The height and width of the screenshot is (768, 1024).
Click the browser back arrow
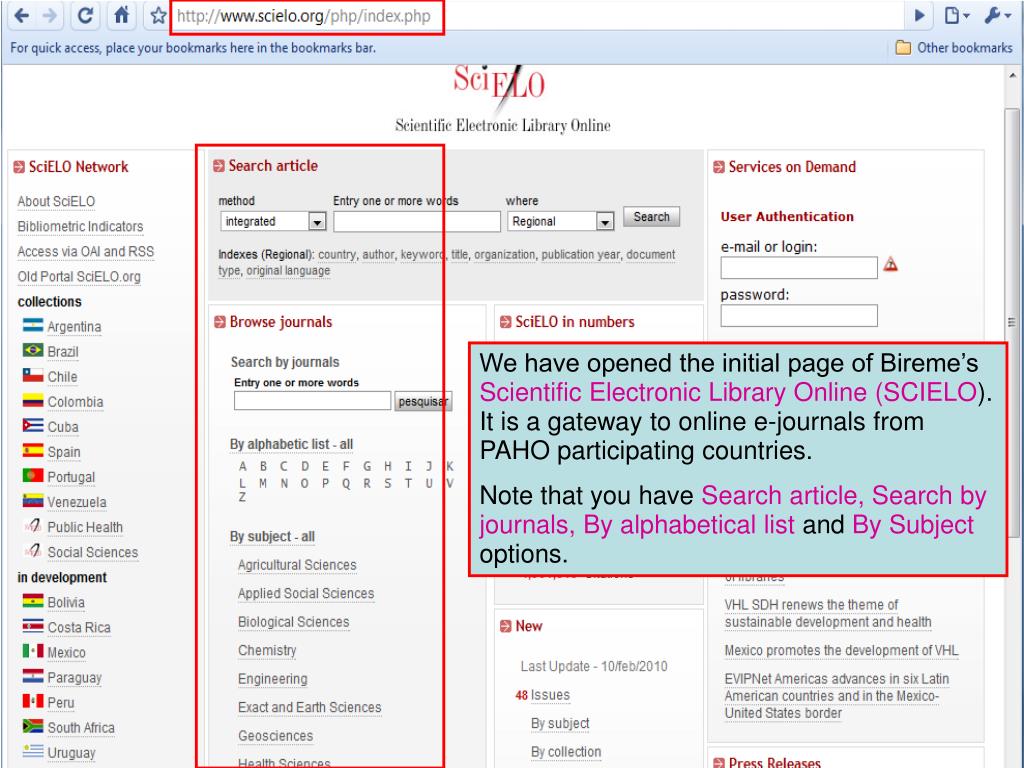click(x=21, y=16)
